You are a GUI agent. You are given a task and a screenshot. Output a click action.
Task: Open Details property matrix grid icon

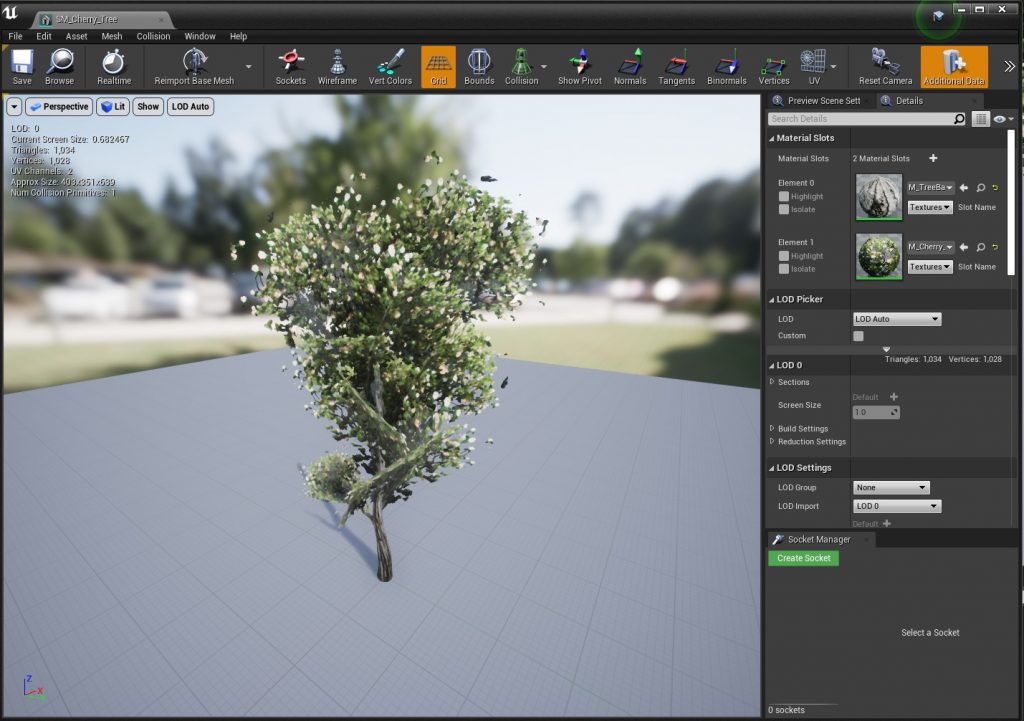click(980, 119)
